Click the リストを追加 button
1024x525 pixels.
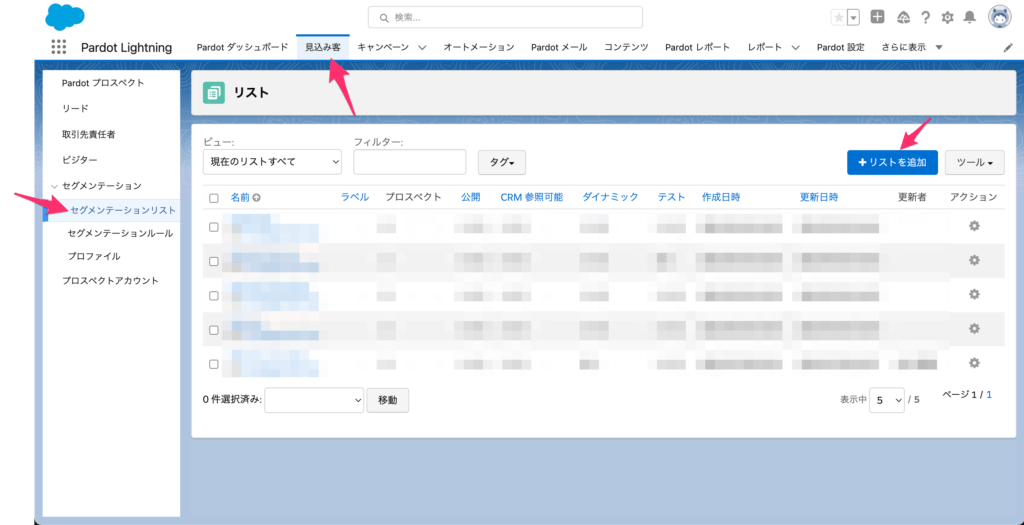(x=892, y=163)
